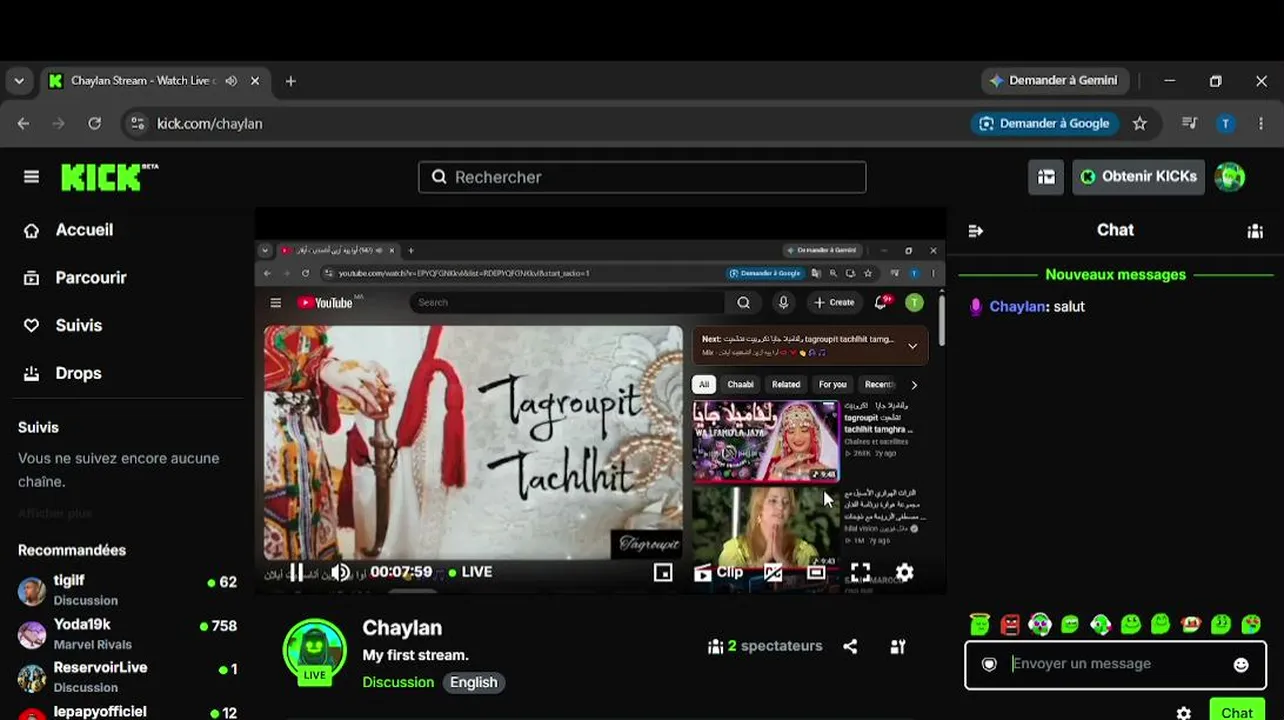Open a new browser tab
The height and width of the screenshot is (720, 1284).
[291, 81]
